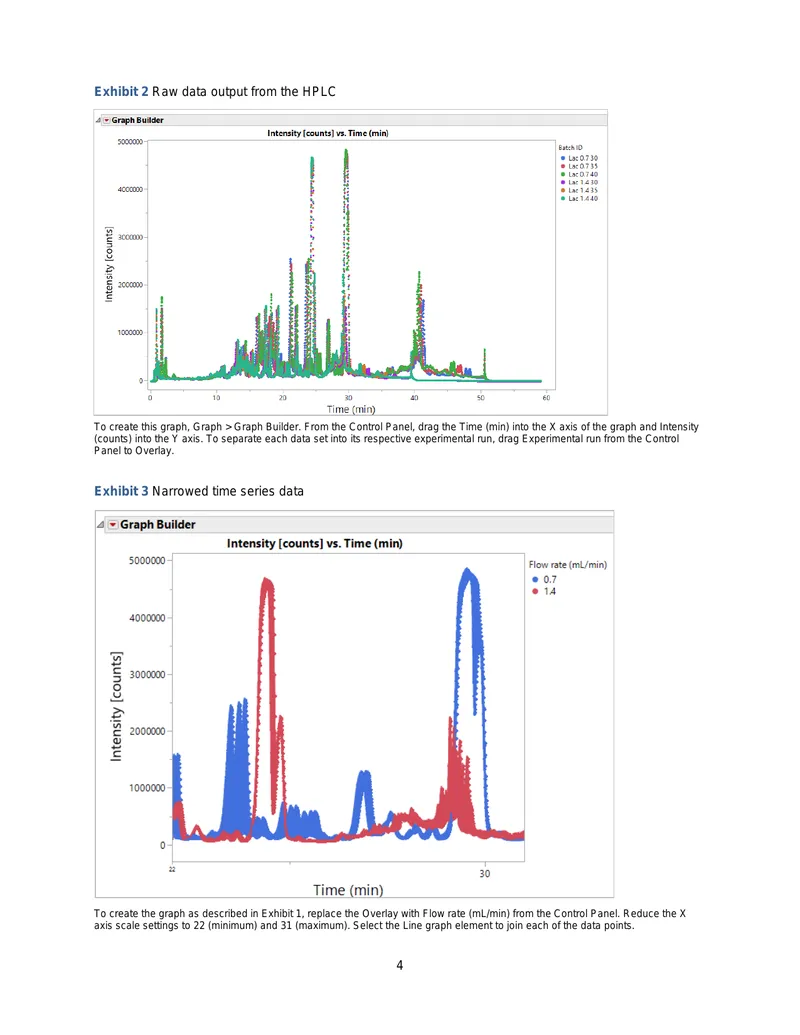The height and width of the screenshot is (1035, 800).
Task: Select the 'Lac 0.7 30' legend label
Action: (583, 158)
